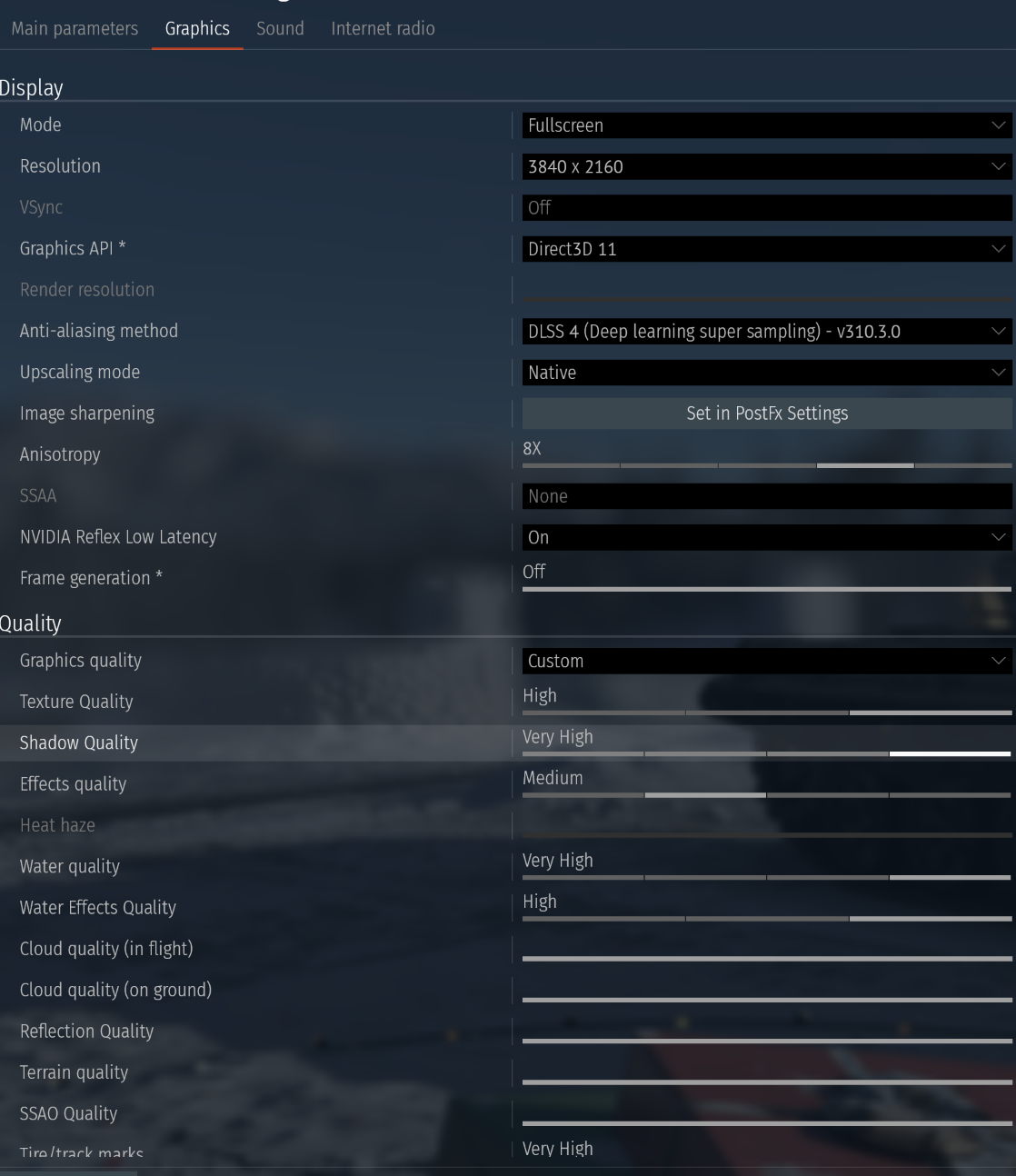This screenshot has height=1176, width=1016.
Task: Click the NVIDIA Reflex Low Latency label
Action: (x=118, y=537)
